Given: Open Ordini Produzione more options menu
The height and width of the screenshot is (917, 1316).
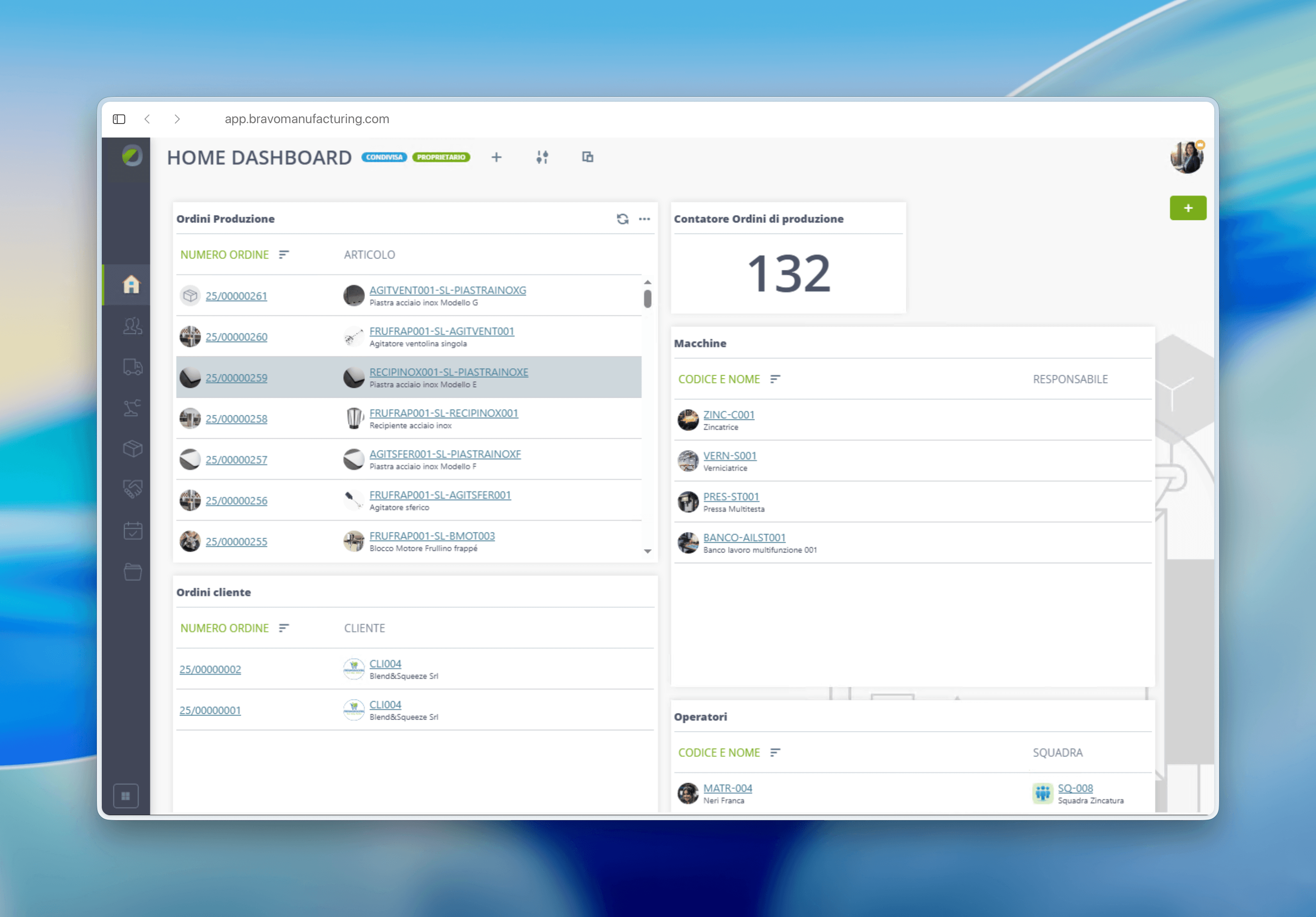Looking at the screenshot, I should [x=644, y=219].
